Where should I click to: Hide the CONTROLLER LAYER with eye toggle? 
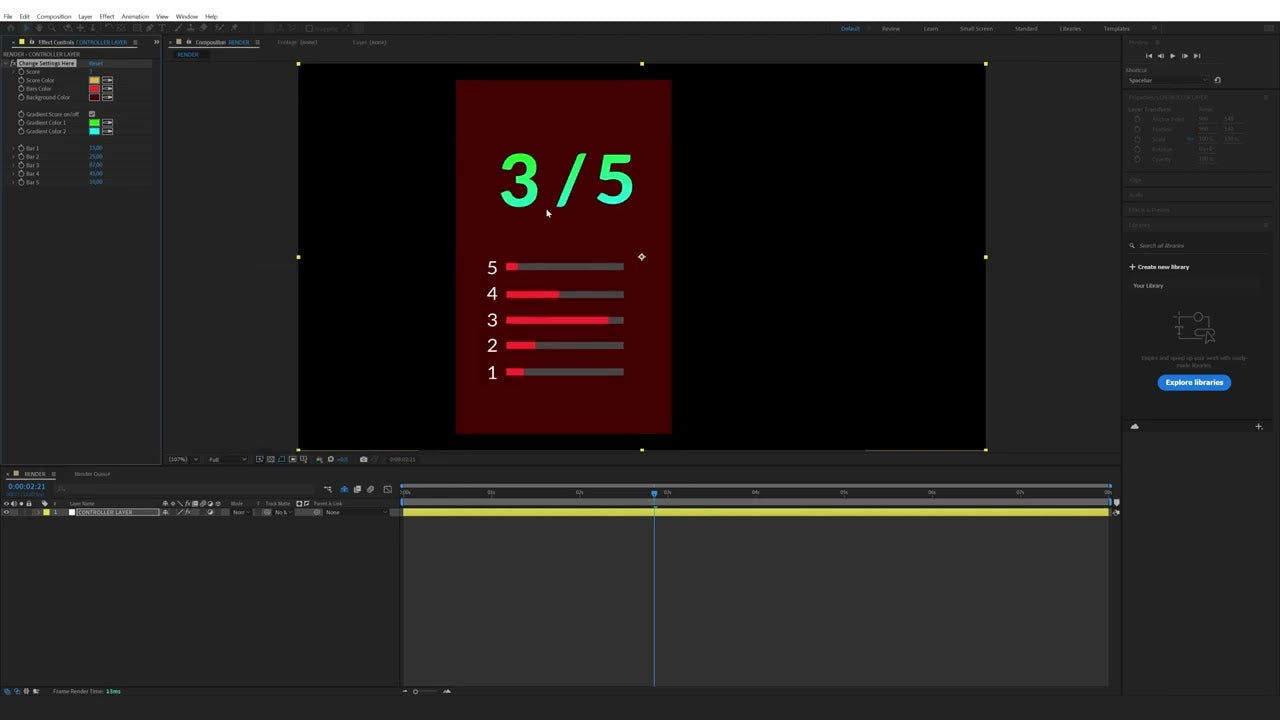pos(6,512)
